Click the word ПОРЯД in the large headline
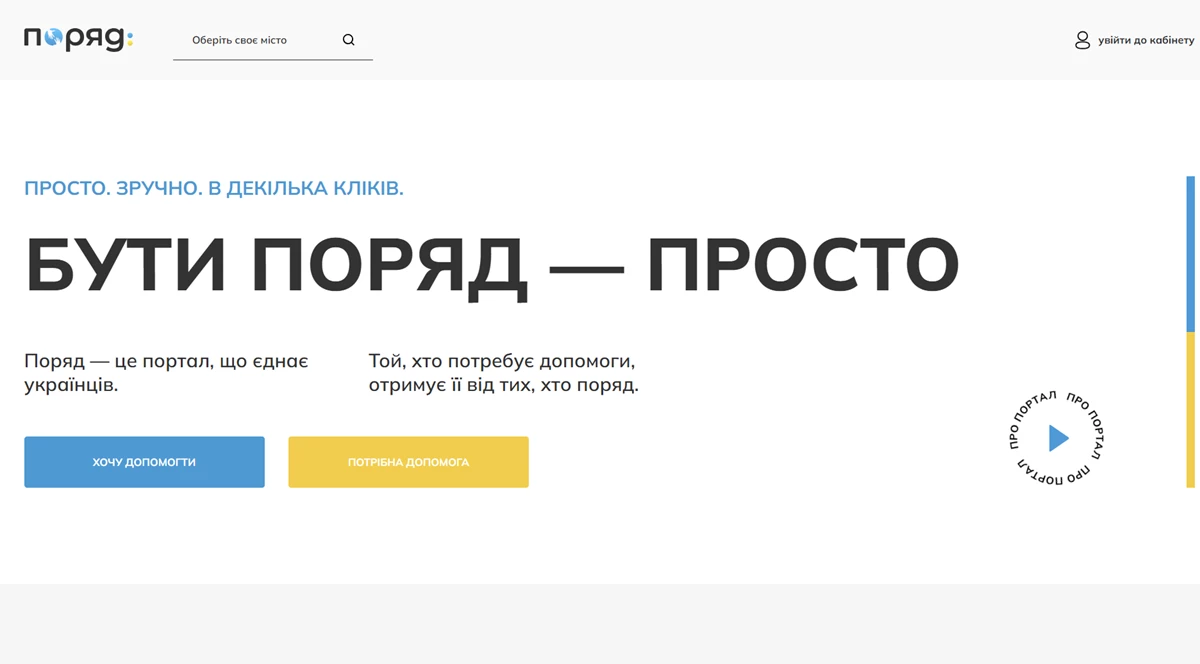 (x=389, y=264)
